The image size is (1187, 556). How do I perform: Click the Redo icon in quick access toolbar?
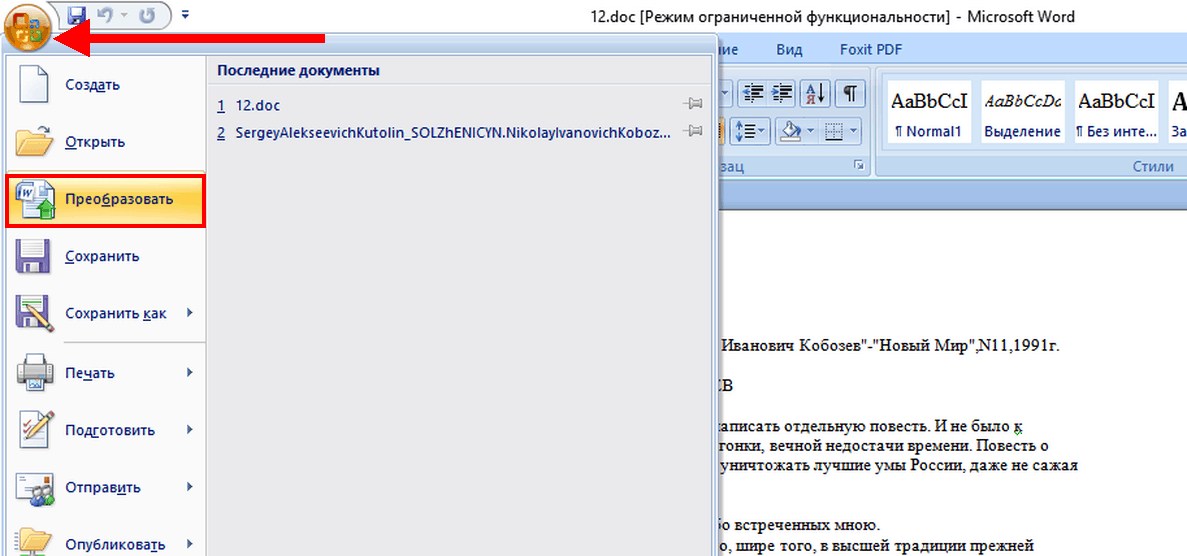tap(148, 16)
